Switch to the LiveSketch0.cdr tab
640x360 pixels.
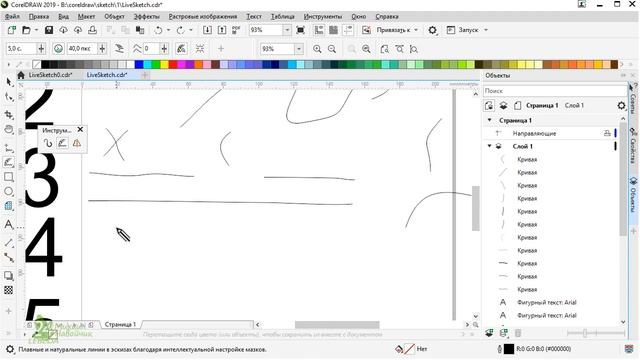50,75
